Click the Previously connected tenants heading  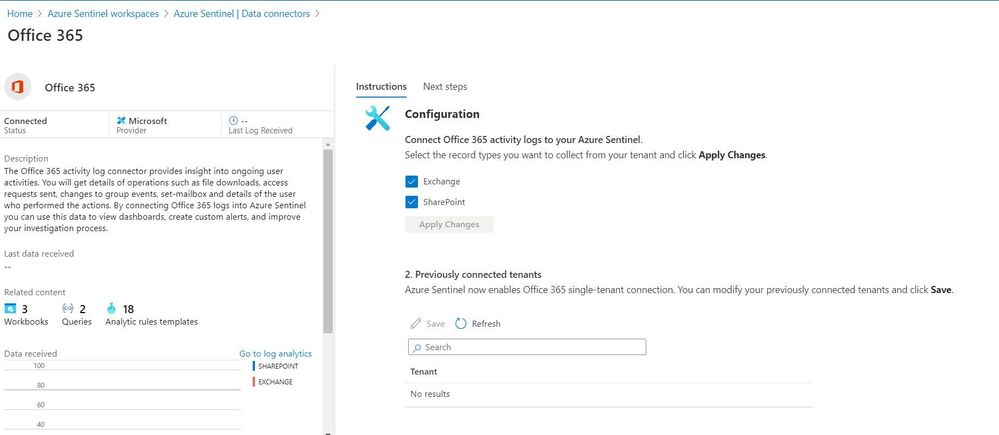(x=473, y=275)
